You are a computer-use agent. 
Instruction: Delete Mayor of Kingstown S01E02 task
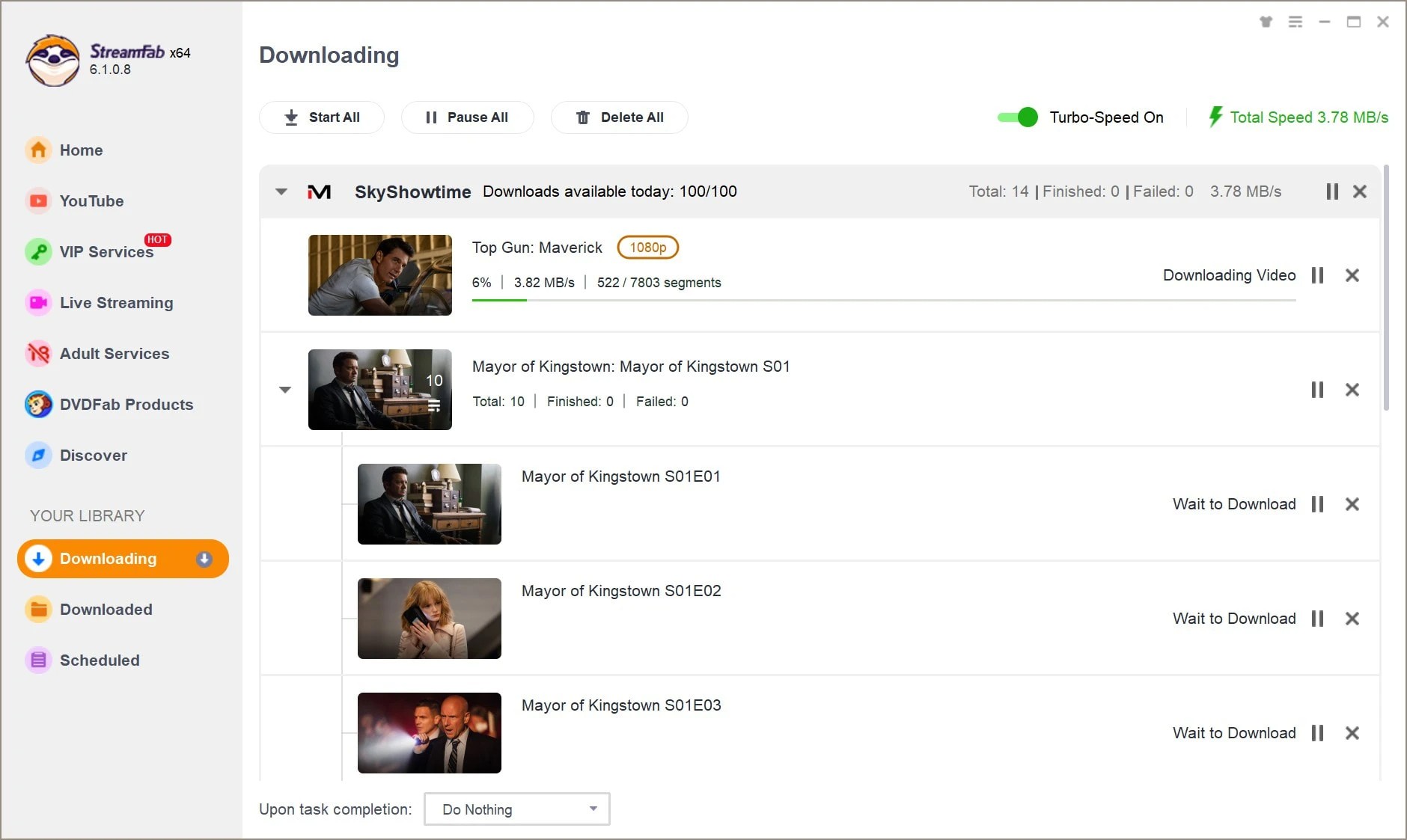(1352, 619)
